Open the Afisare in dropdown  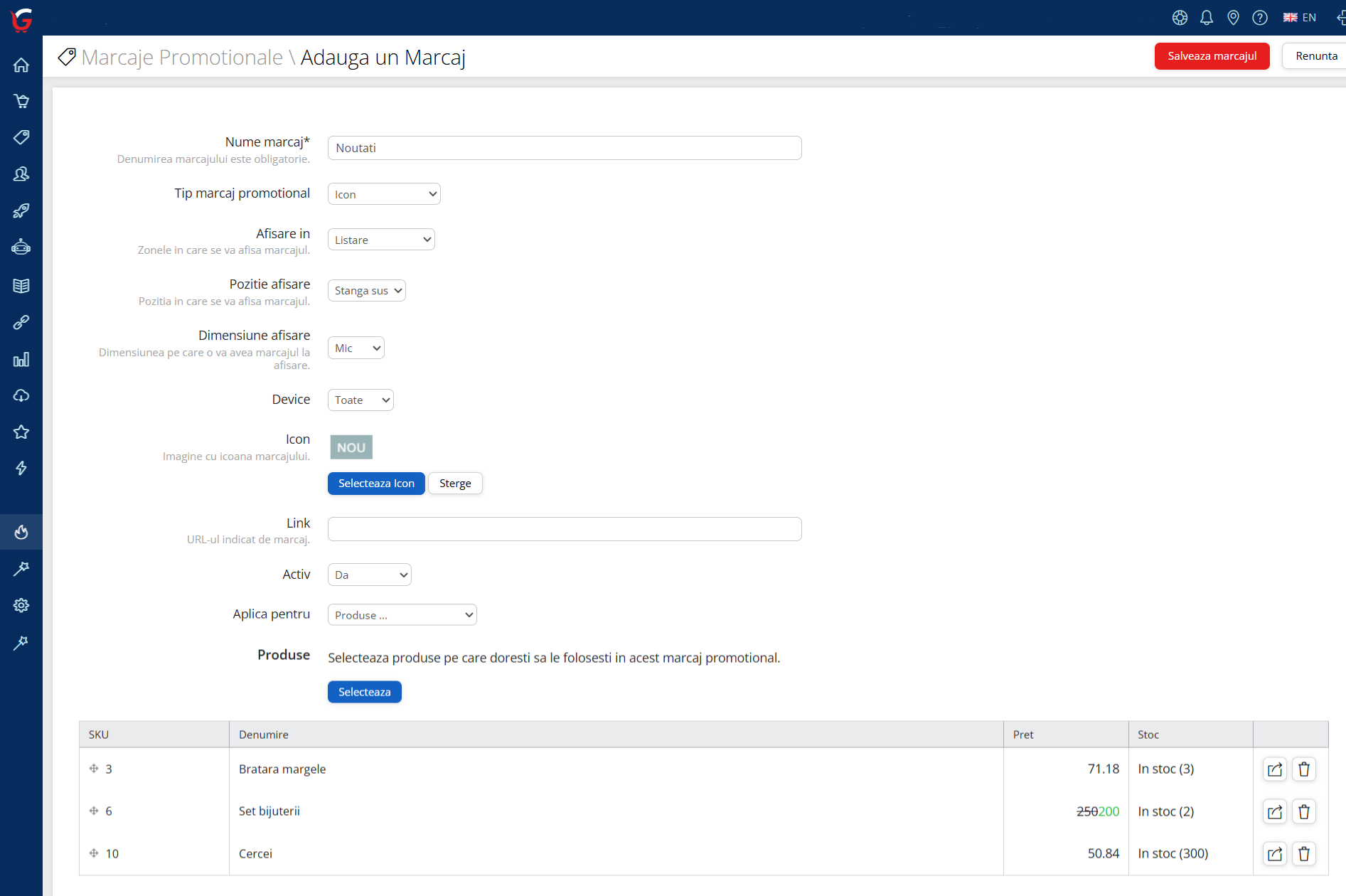click(381, 240)
